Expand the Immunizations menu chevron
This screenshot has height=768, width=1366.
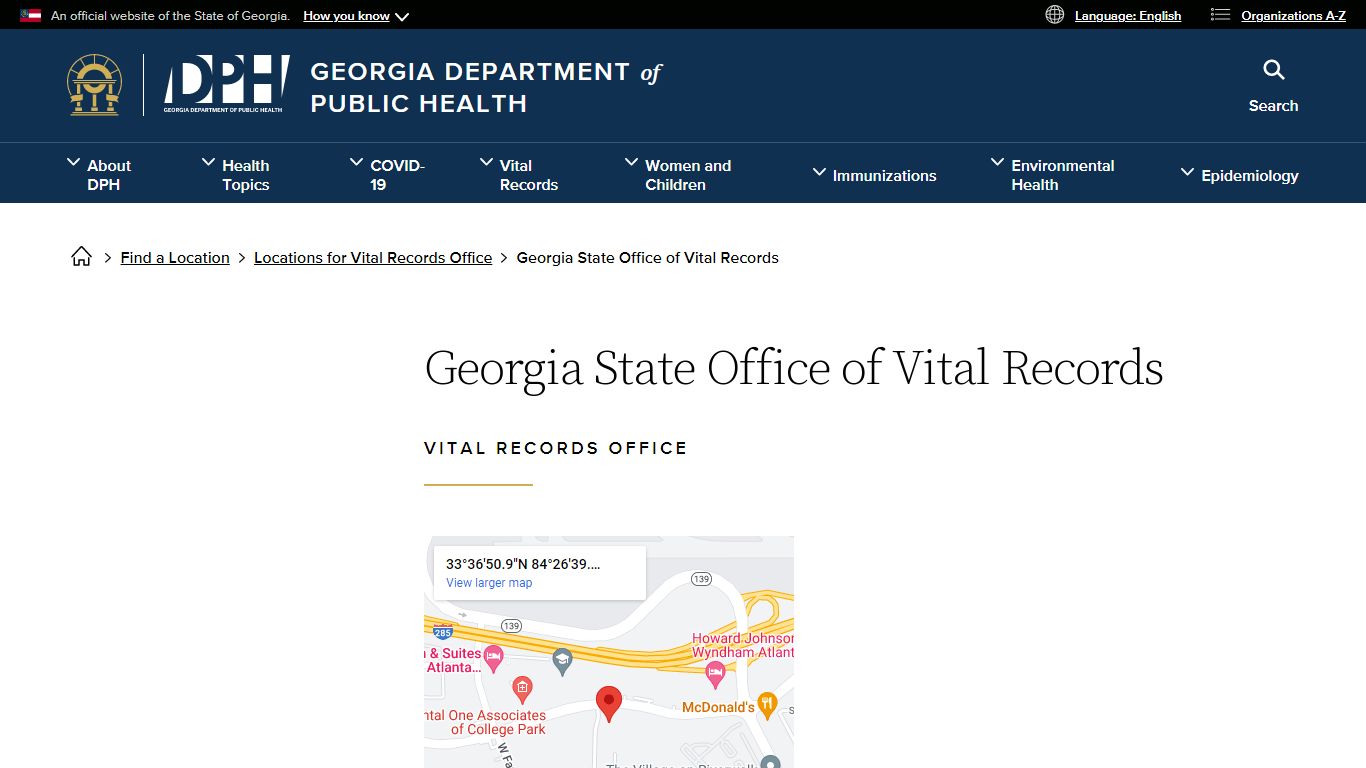[x=819, y=173]
